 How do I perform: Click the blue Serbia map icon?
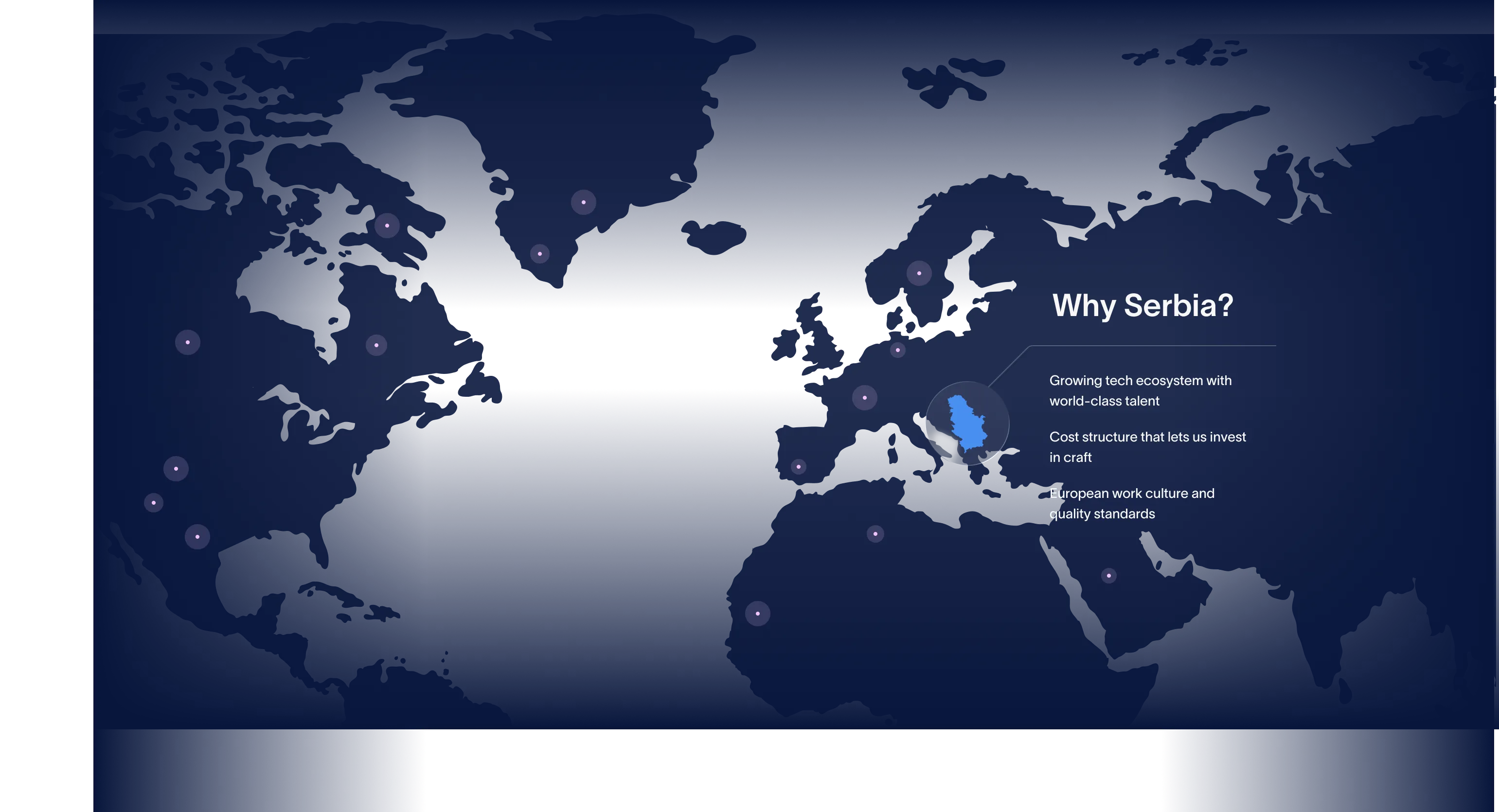pyautogui.click(x=966, y=424)
